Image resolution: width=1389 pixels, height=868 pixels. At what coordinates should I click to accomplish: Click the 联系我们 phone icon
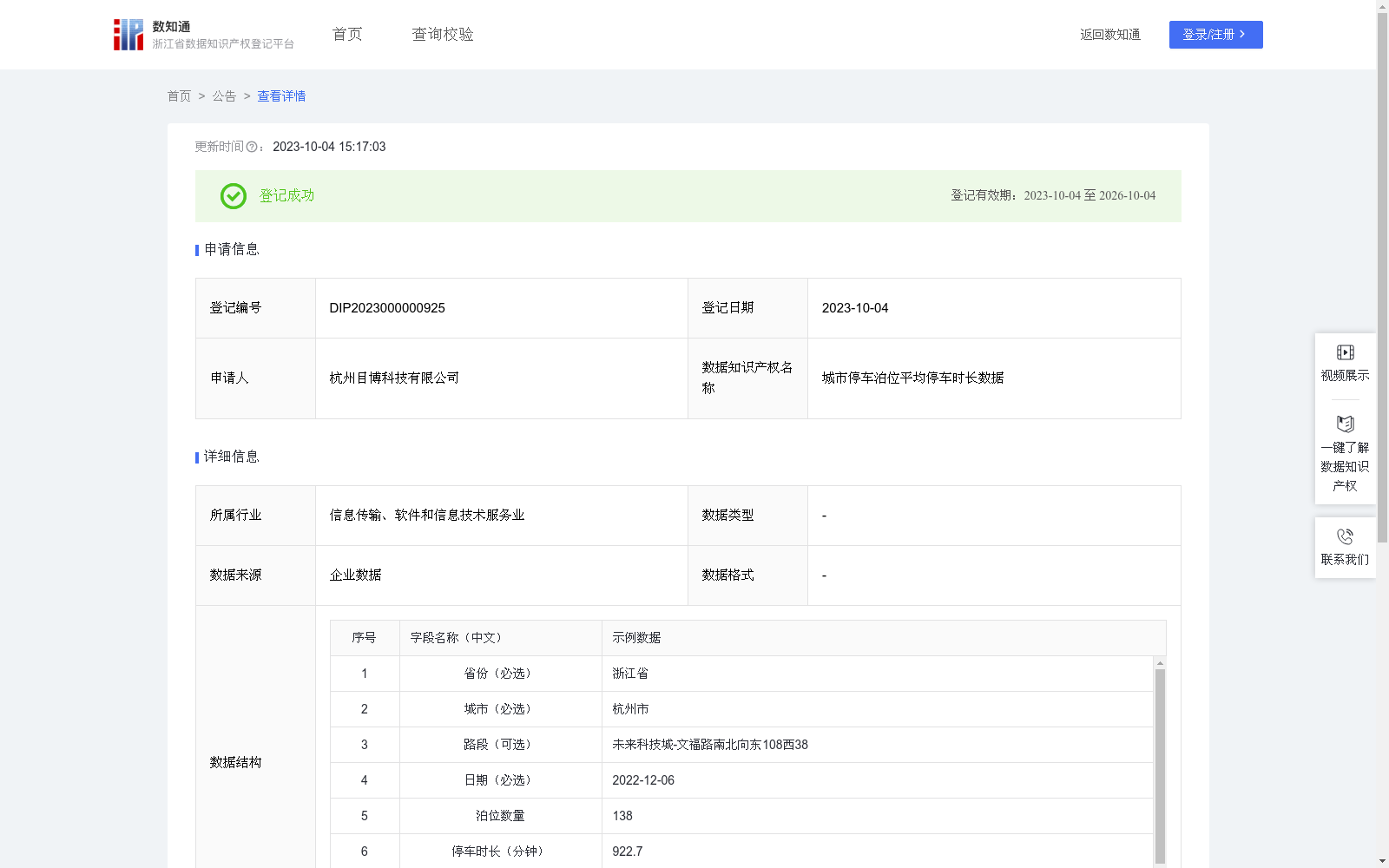1345,536
